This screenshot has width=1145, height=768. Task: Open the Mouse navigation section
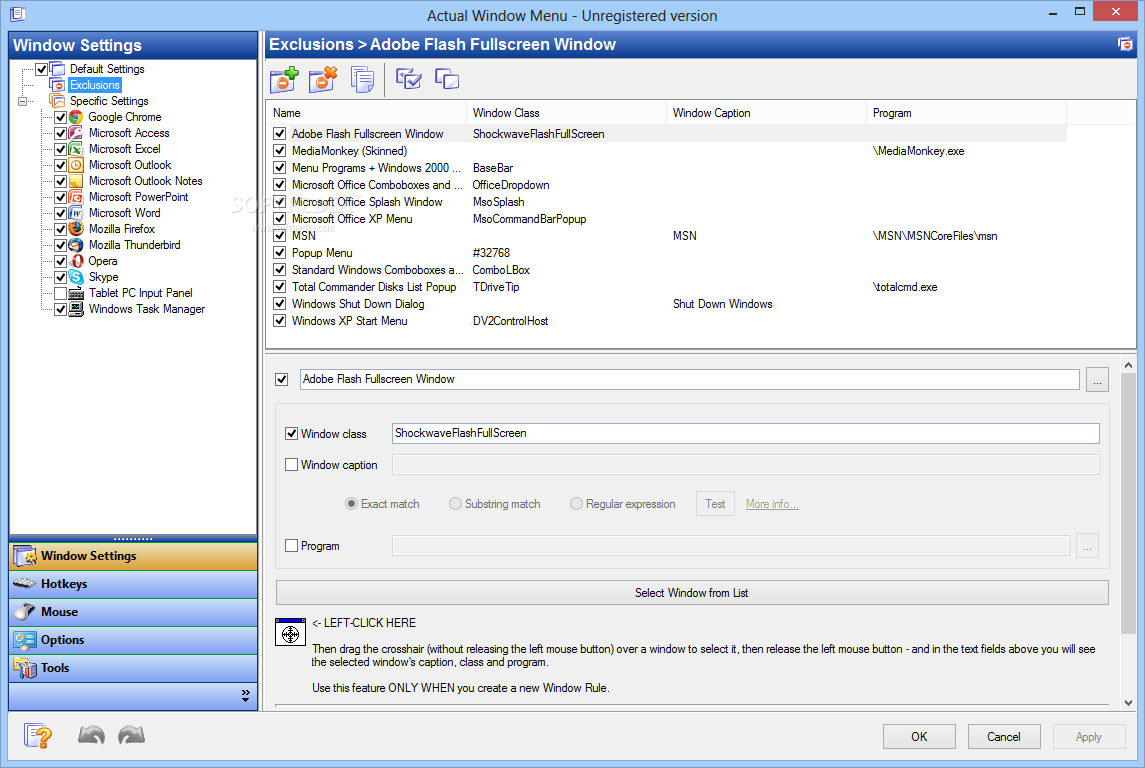point(133,612)
